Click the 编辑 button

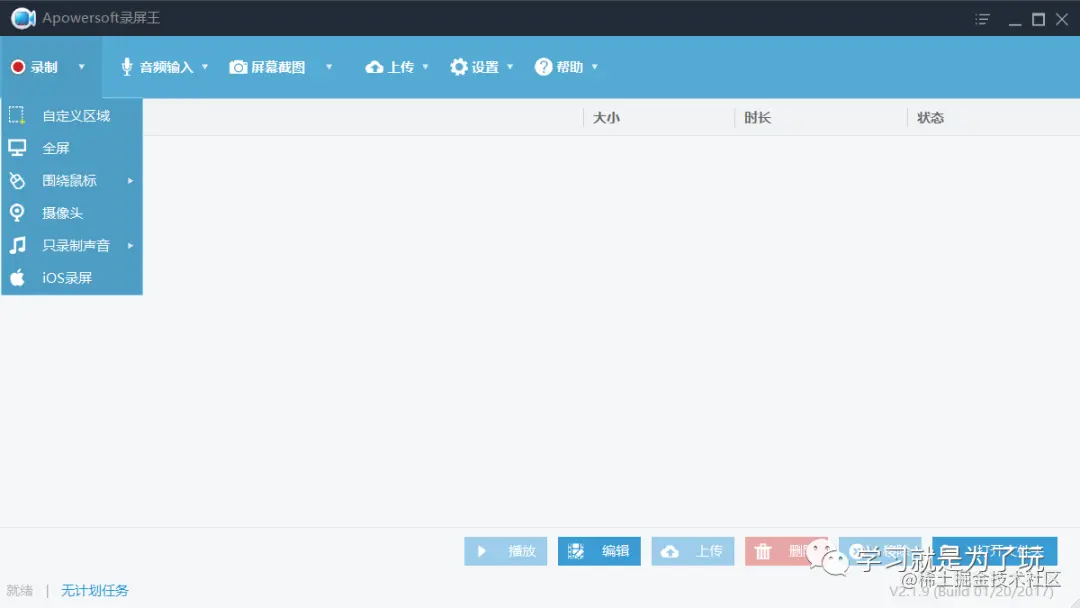tap(599, 551)
